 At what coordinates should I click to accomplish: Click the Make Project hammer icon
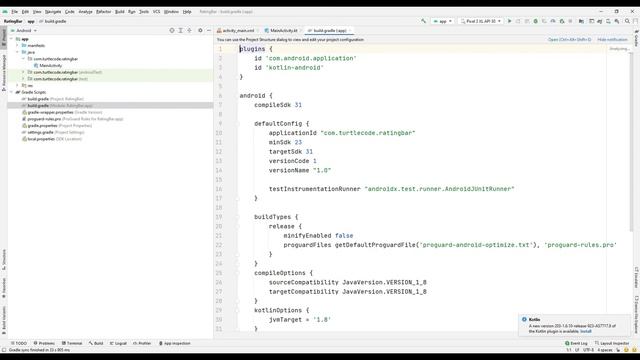tap(424, 21)
